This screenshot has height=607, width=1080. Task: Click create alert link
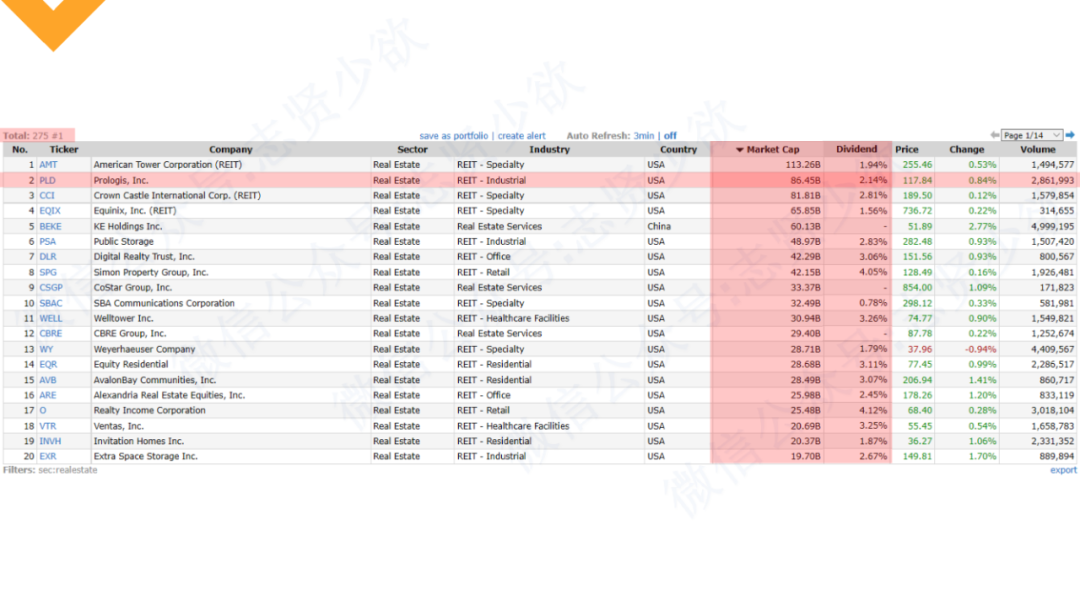(x=522, y=136)
